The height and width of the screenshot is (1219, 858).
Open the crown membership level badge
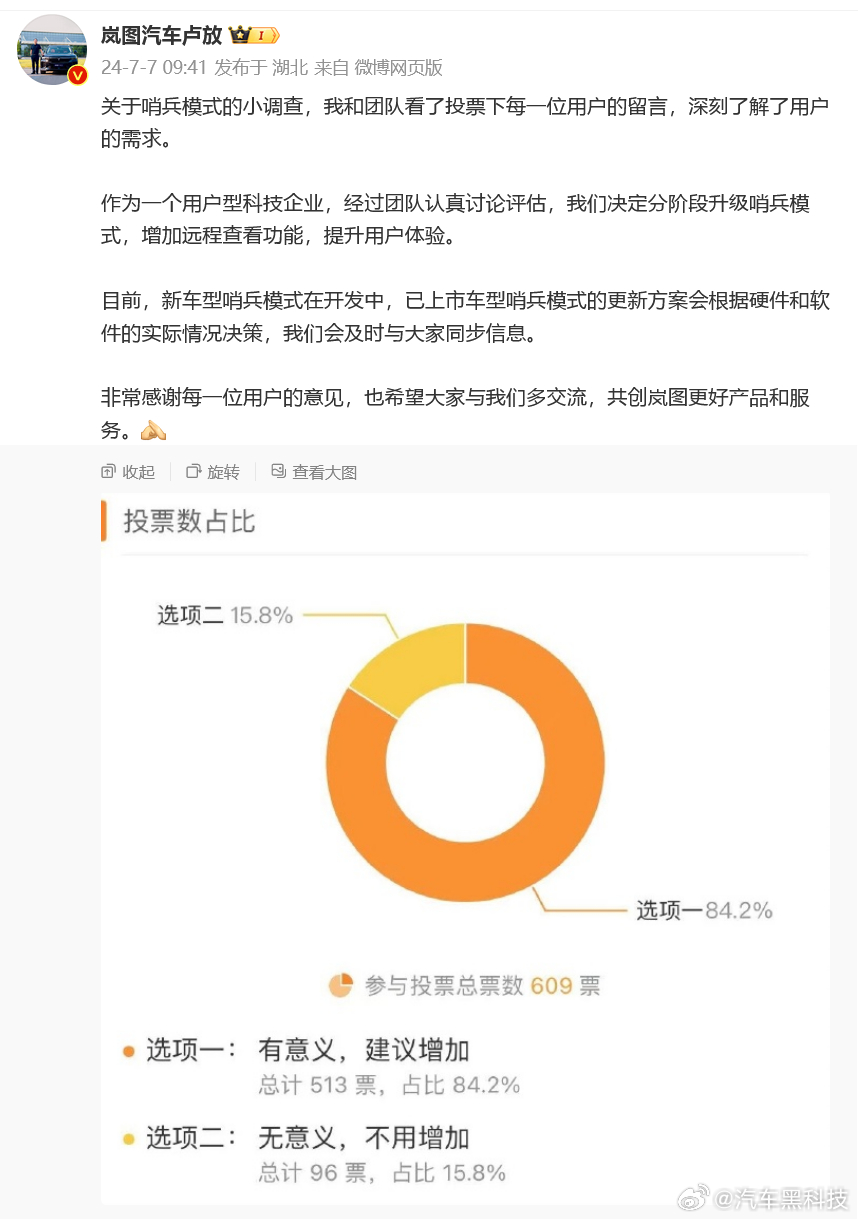click(x=254, y=36)
